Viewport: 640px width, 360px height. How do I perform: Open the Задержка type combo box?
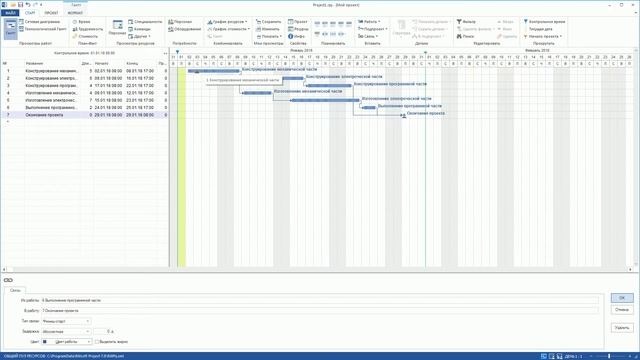coord(66,331)
